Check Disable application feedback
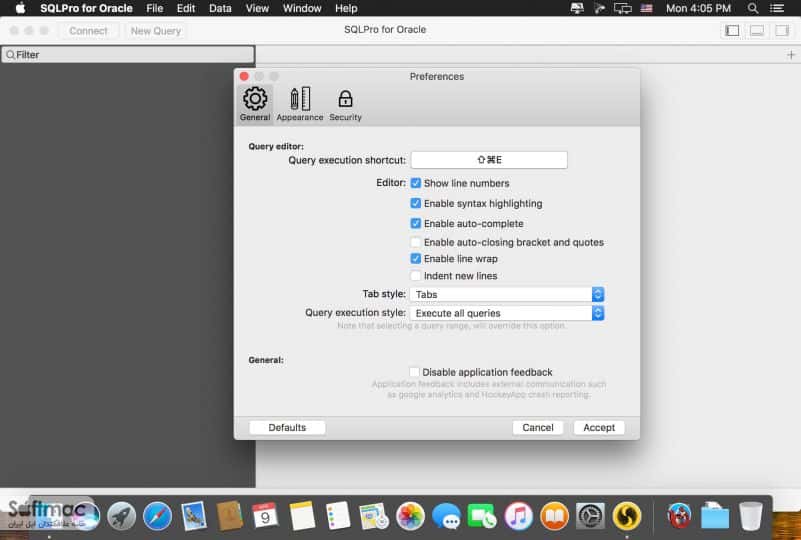801x540 pixels. coord(414,372)
